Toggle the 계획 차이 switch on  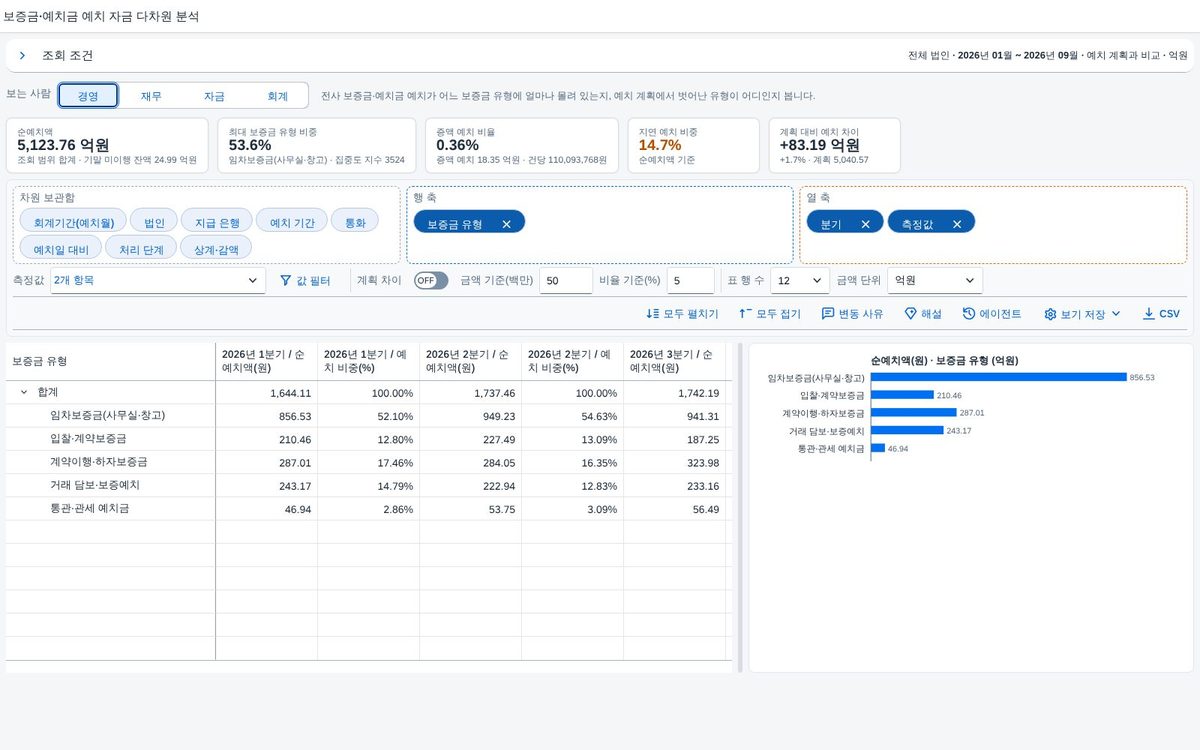pos(431,281)
